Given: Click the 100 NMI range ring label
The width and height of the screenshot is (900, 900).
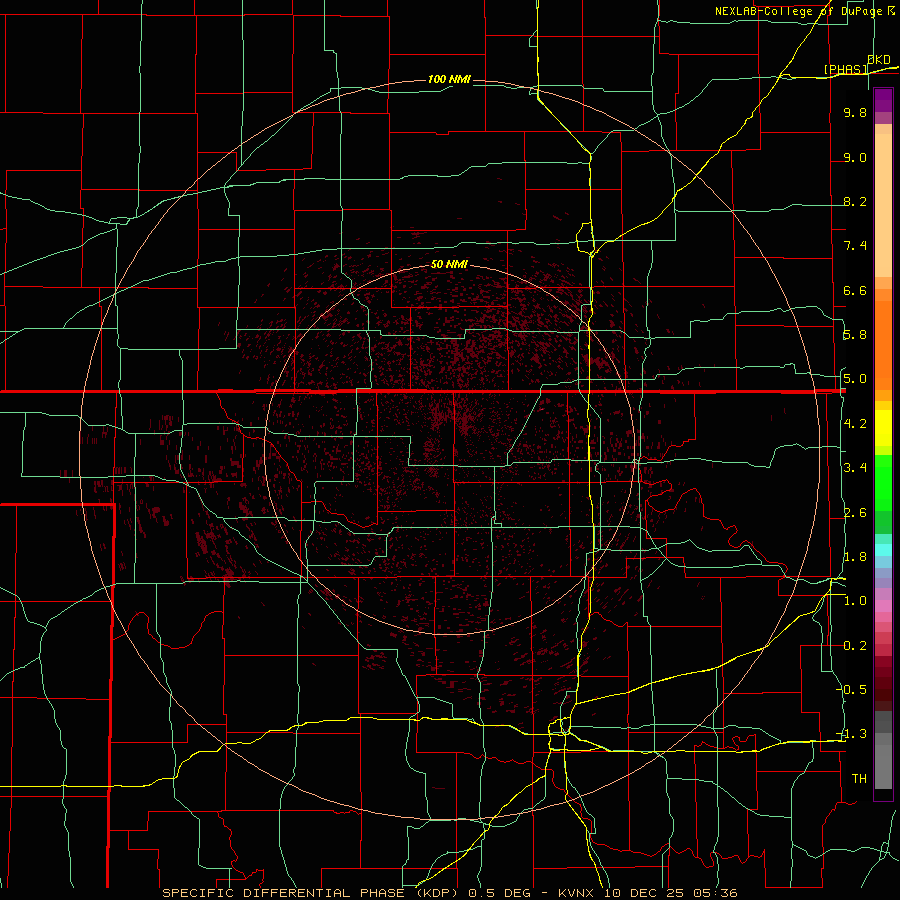Looking at the screenshot, I should [x=449, y=79].
